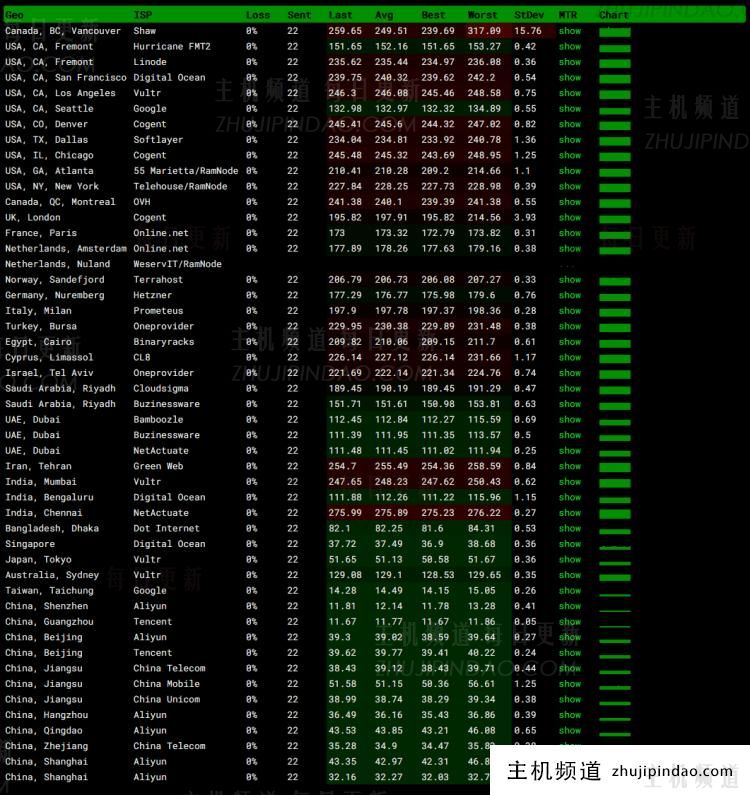
Task: Show MTR for Denver Cogent row
Action: coord(569,124)
